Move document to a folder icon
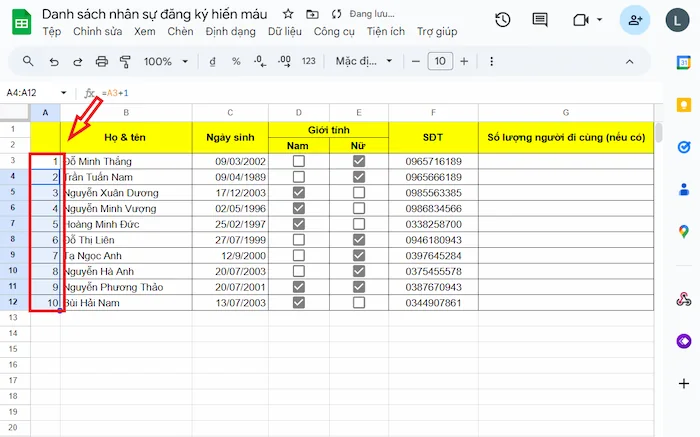Image resolution: width=700 pixels, height=437 pixels. [x=312, y=14]
